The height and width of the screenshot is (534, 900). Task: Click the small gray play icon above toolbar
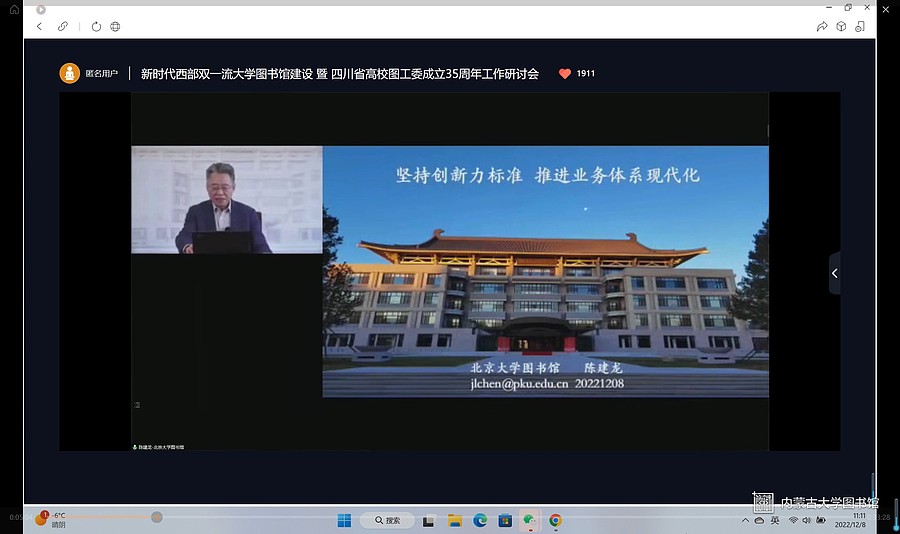tap(41, 9)
